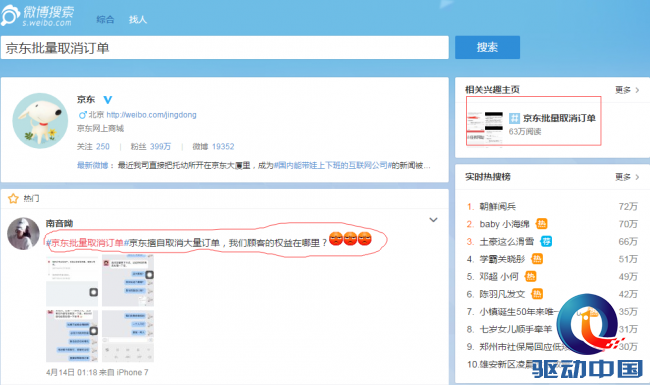
Task: Open hot search 陈羽凡发文
Action: 502,294
